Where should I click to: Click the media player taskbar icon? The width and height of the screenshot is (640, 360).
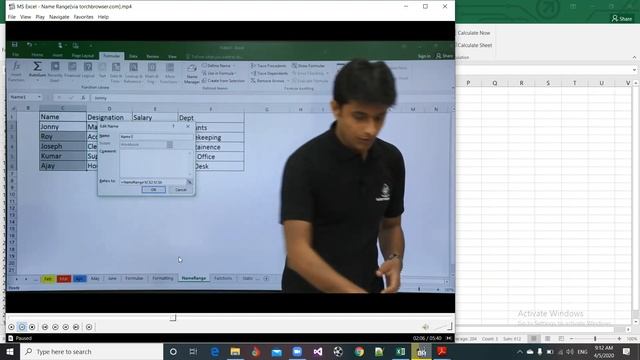click(421, 351)
